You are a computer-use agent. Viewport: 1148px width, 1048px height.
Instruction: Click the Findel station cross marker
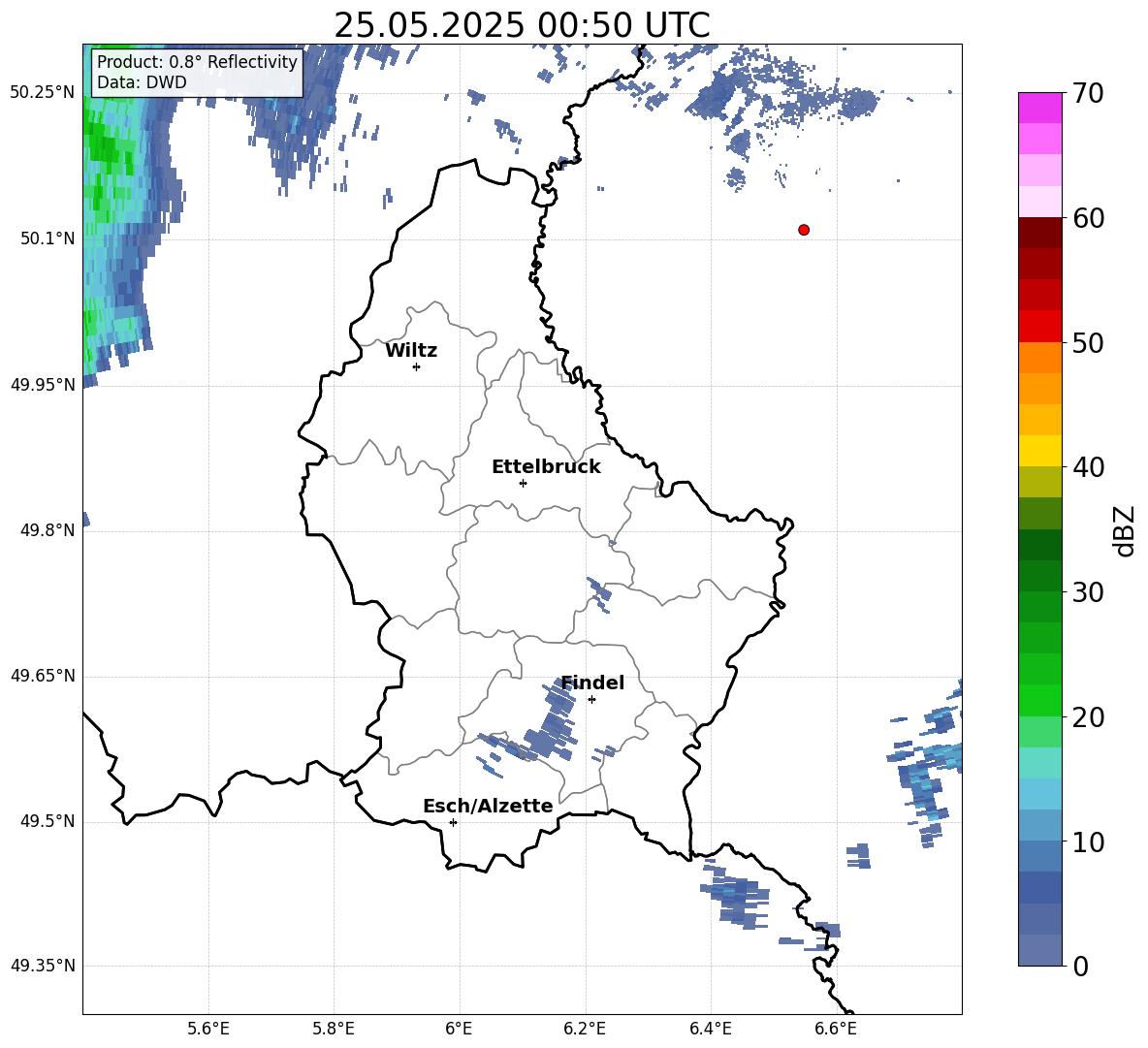coord(592,700)
